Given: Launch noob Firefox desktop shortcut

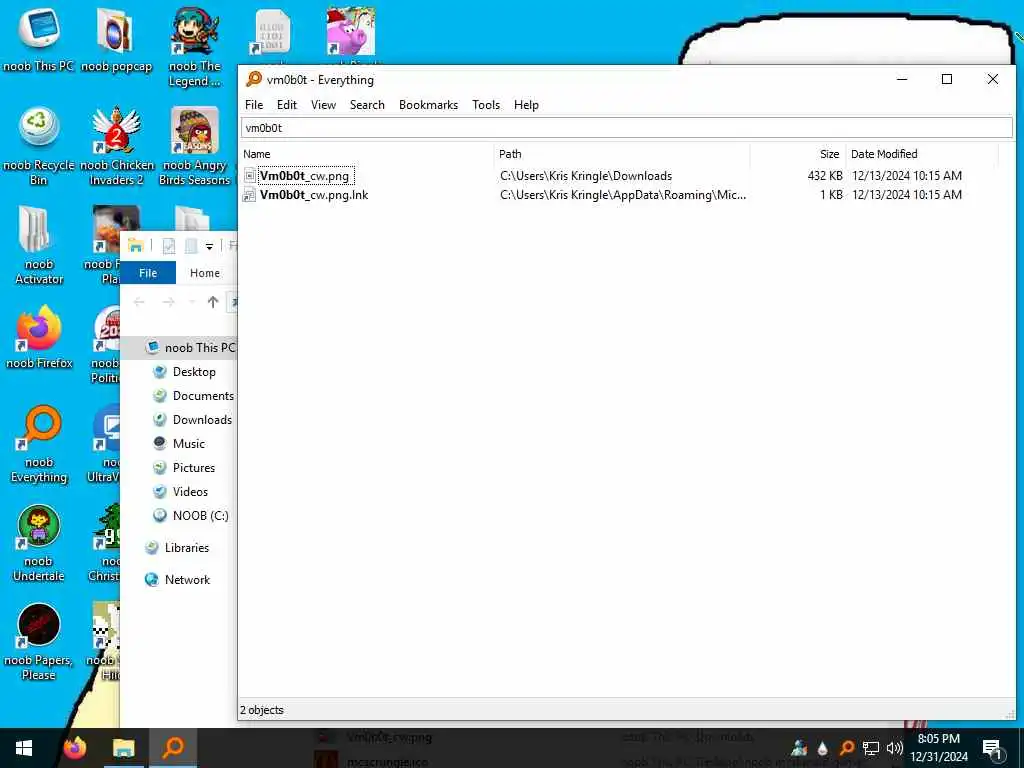Looking at the screenshot, I should point(39,338).
